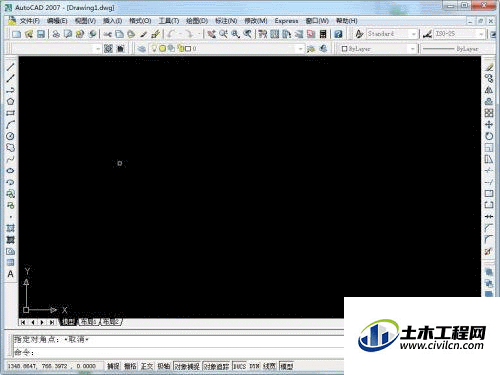Select the Circle draw tool

tap(10, 136)
